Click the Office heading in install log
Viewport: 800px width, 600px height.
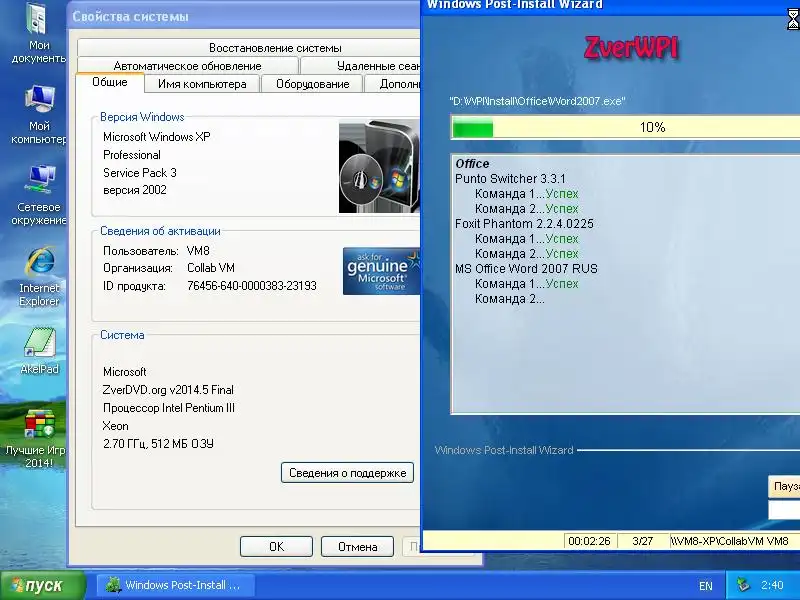tap(472, 164)
